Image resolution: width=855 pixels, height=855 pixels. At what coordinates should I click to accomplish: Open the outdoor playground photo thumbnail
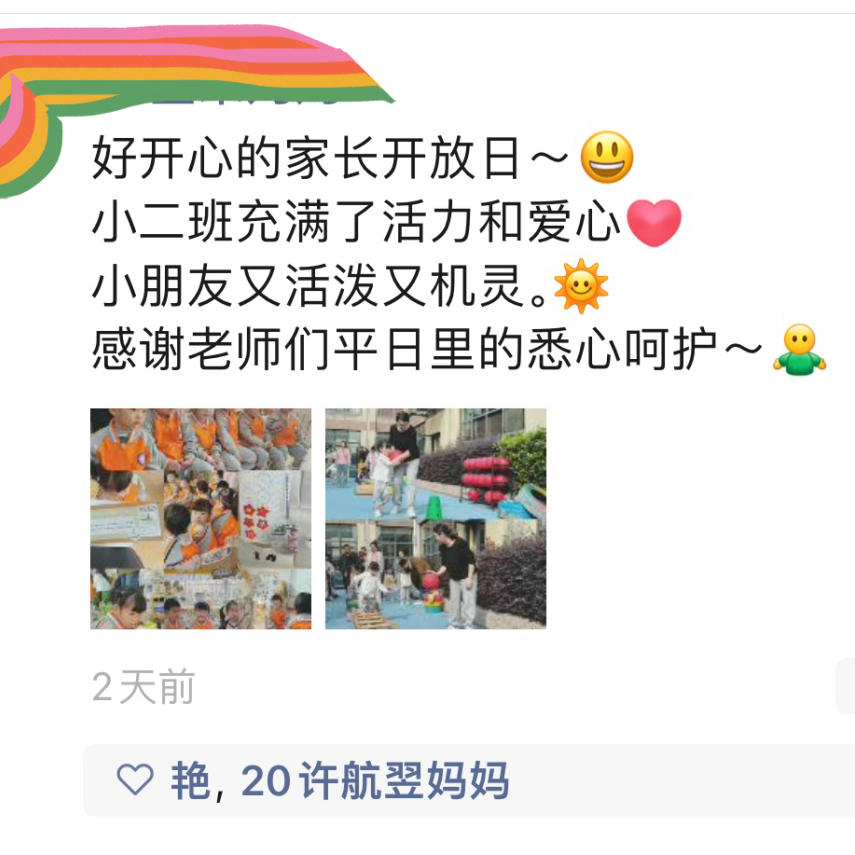(x=436, y=519)
